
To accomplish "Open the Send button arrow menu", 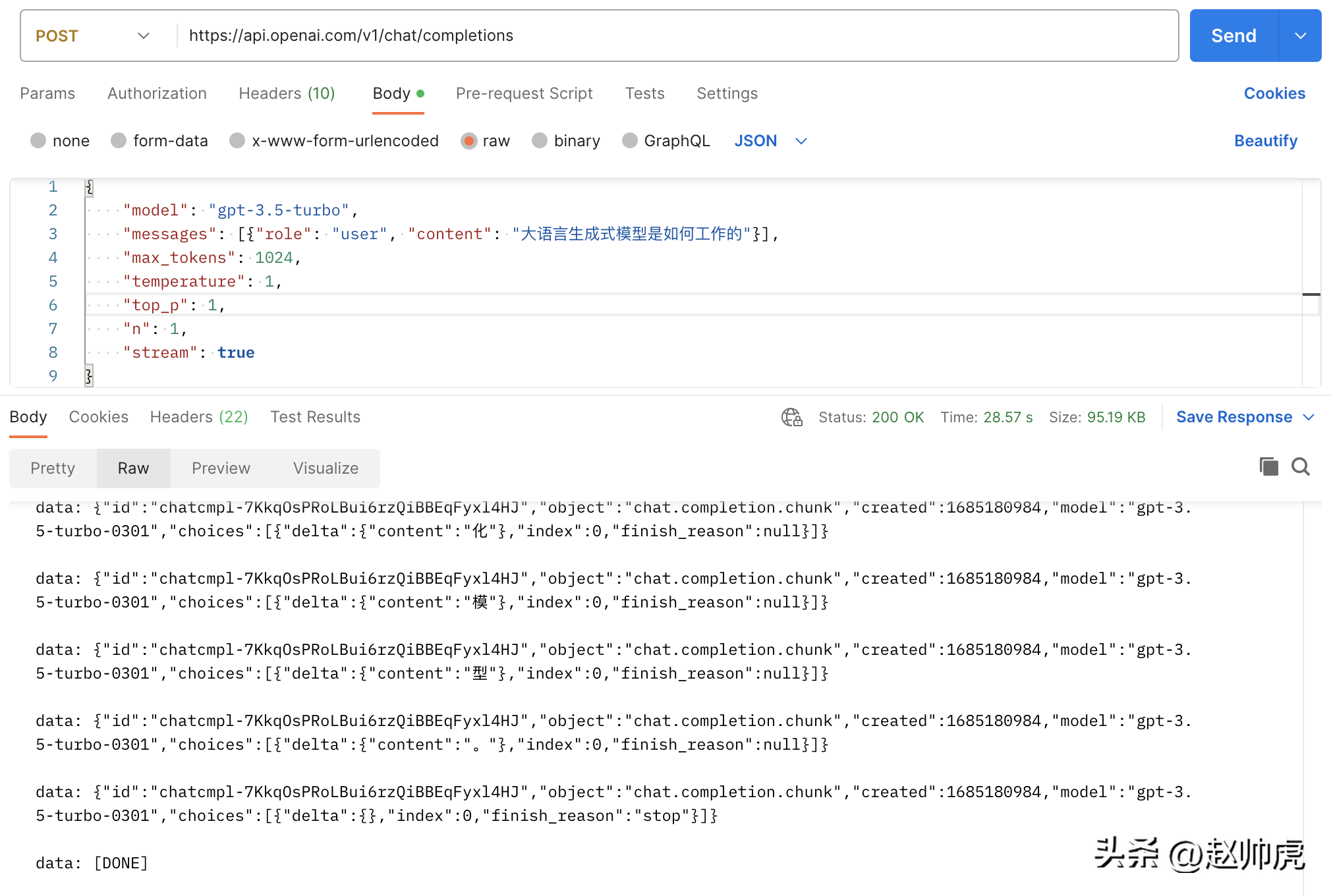I will 1300,36.
